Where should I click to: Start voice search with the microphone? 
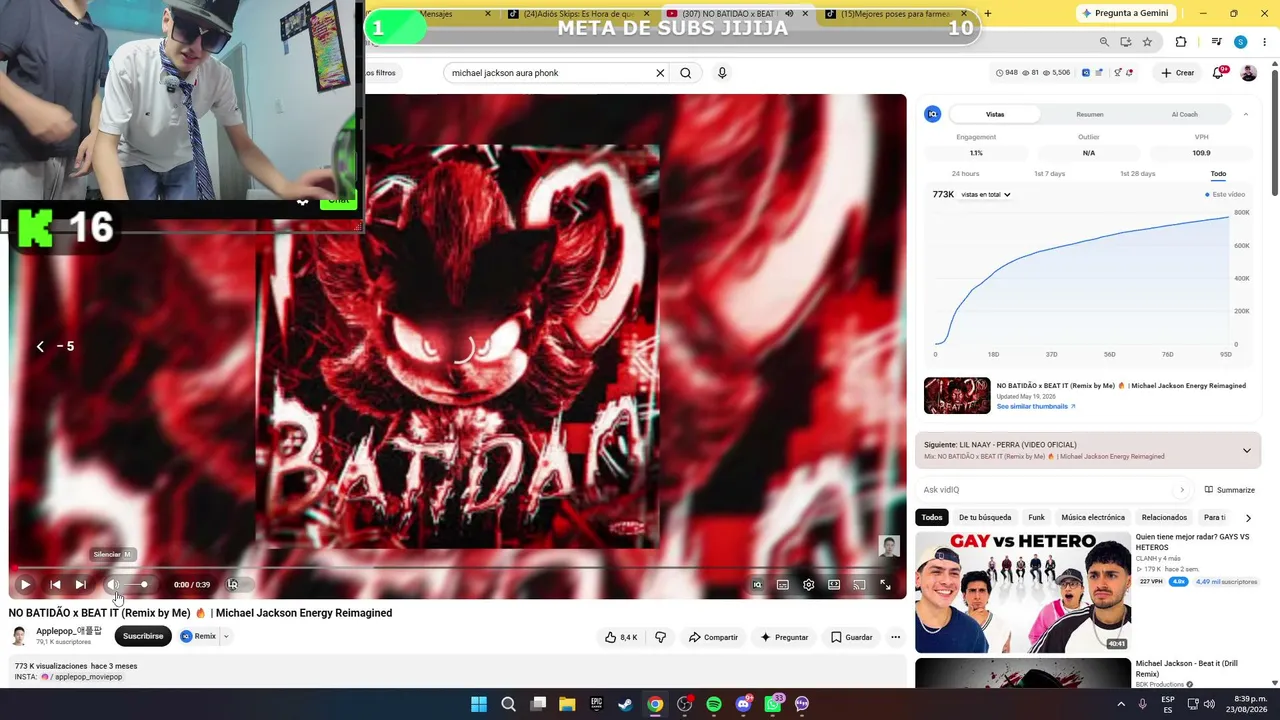coord(722,73)
